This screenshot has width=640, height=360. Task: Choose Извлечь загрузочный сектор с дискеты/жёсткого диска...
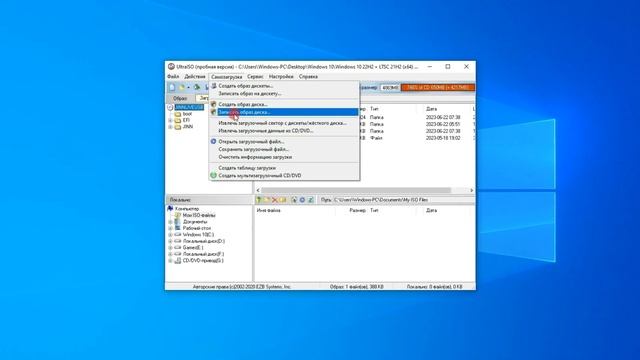tap(284, 123)
